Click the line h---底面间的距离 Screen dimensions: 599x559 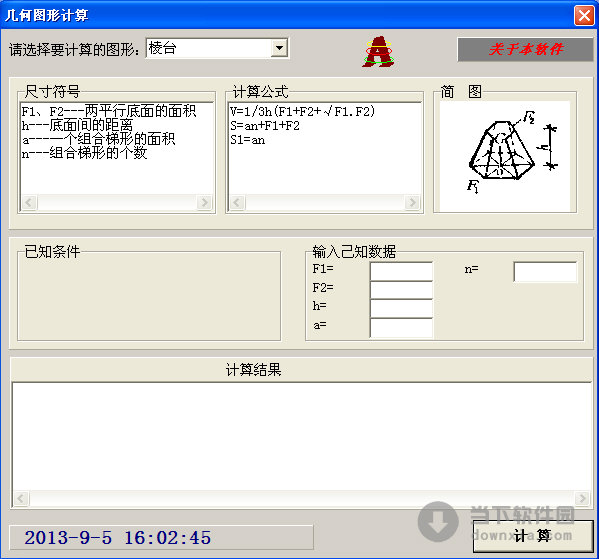click(x=77, y=125)
